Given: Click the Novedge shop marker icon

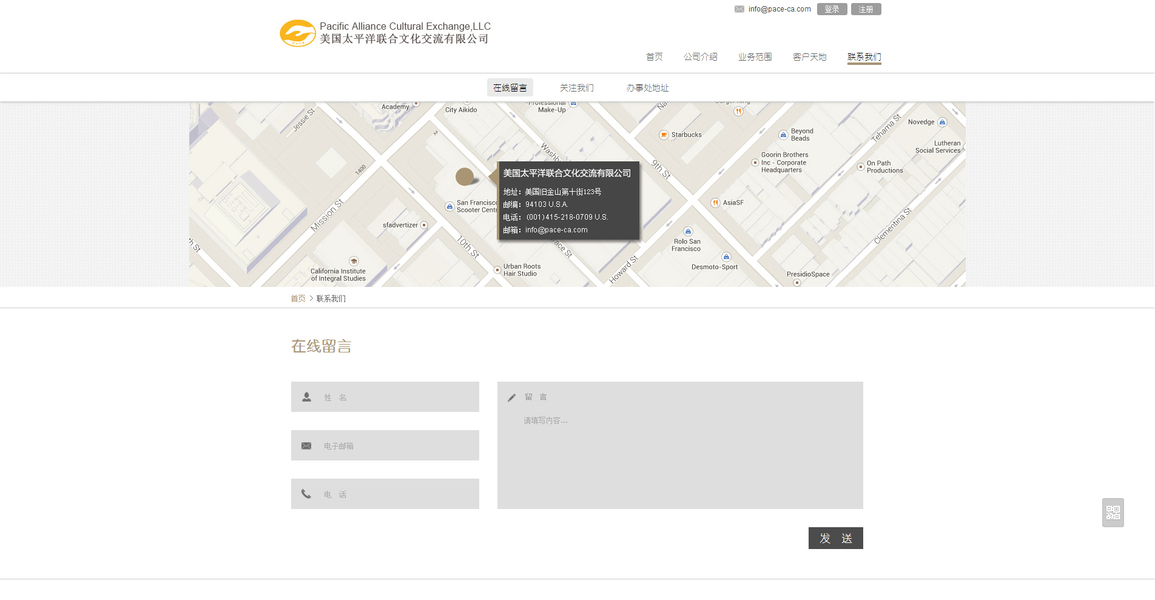Looking at the screenshot, I should [942, 122].
